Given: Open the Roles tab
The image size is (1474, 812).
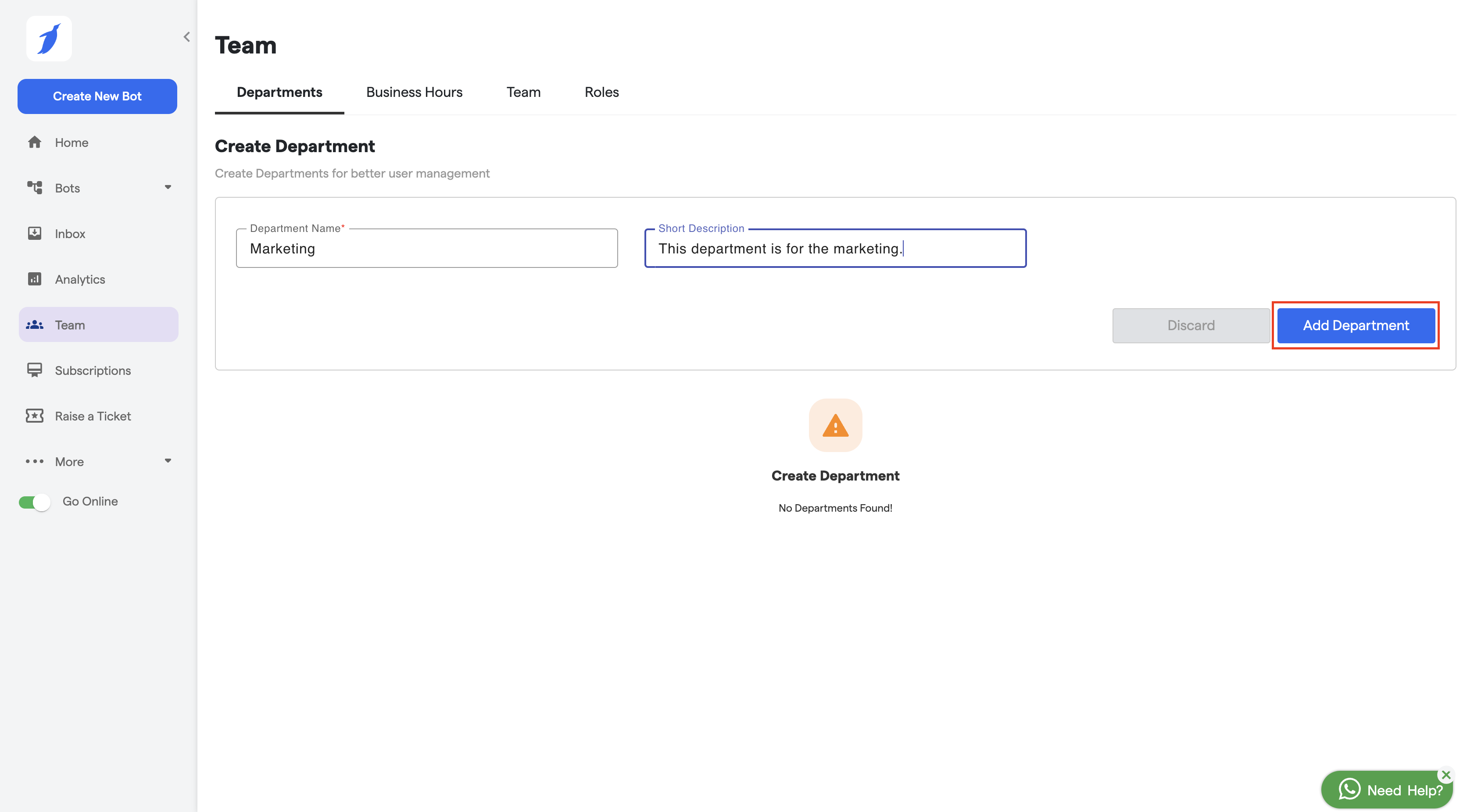Looking at the screenshot, I should coord(601,92).
